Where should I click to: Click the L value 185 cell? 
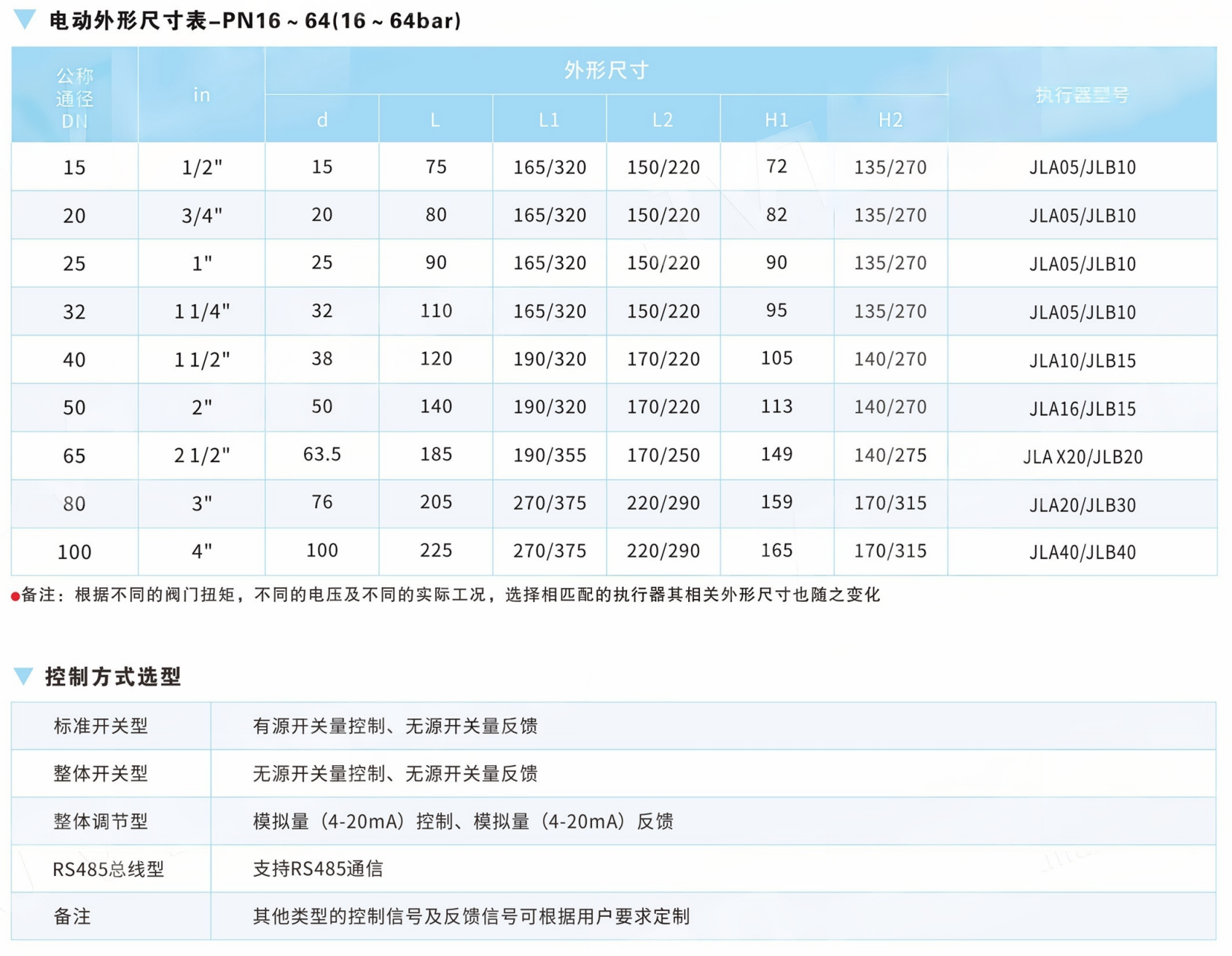[436, 455]
